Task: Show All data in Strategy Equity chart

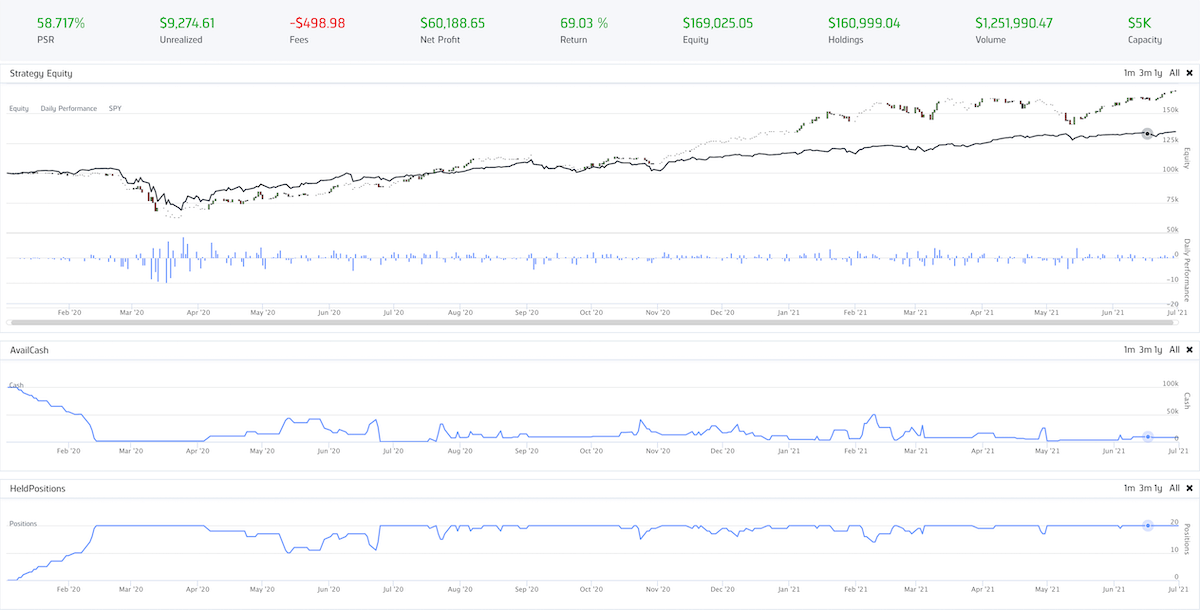Action: [1175, 73]
